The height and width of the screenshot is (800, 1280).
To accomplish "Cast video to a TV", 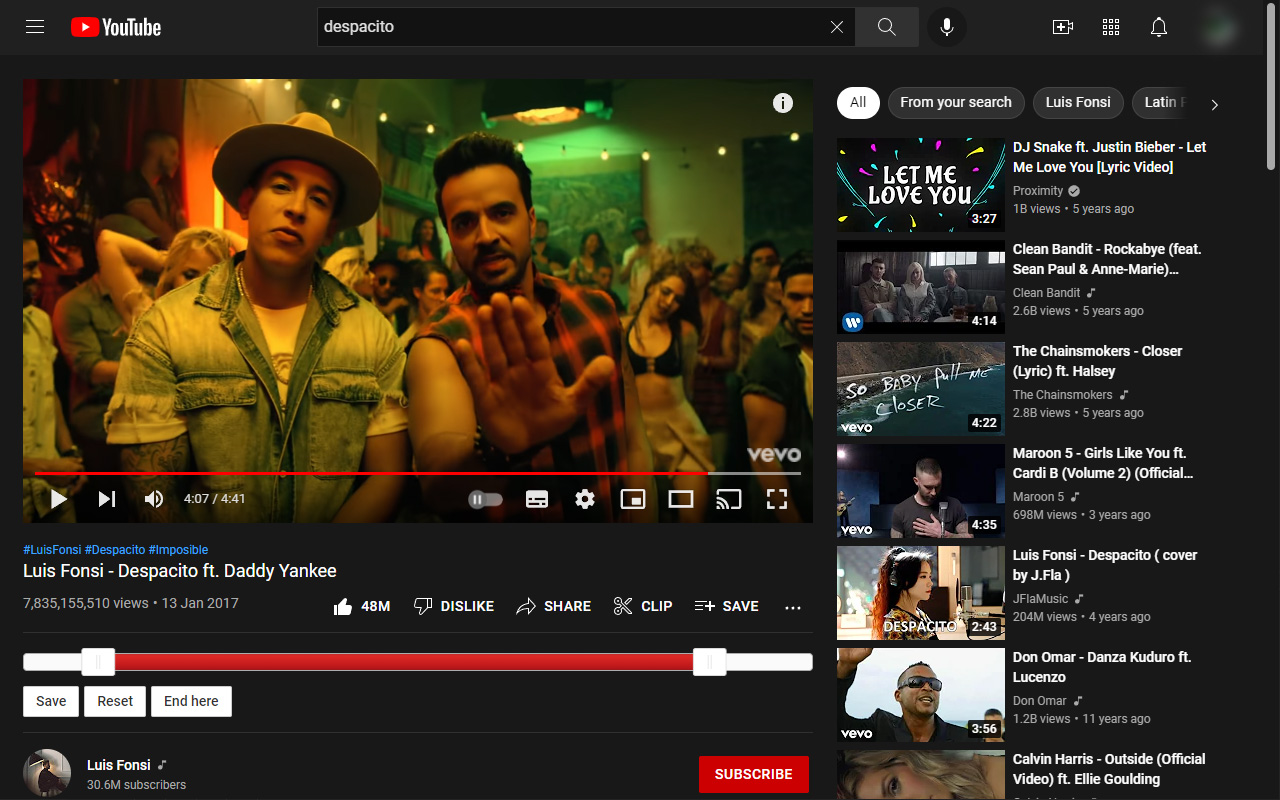I will (729, 498).
